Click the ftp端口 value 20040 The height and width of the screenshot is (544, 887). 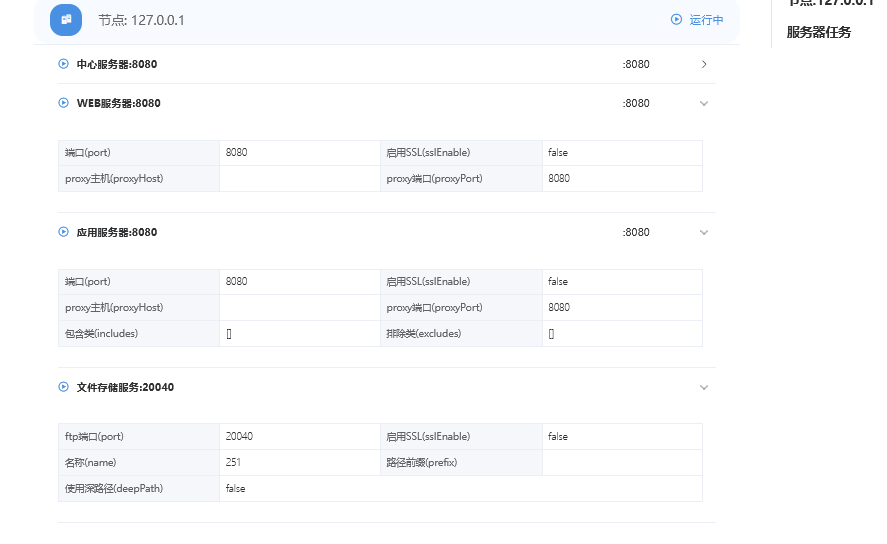(240, 436)
